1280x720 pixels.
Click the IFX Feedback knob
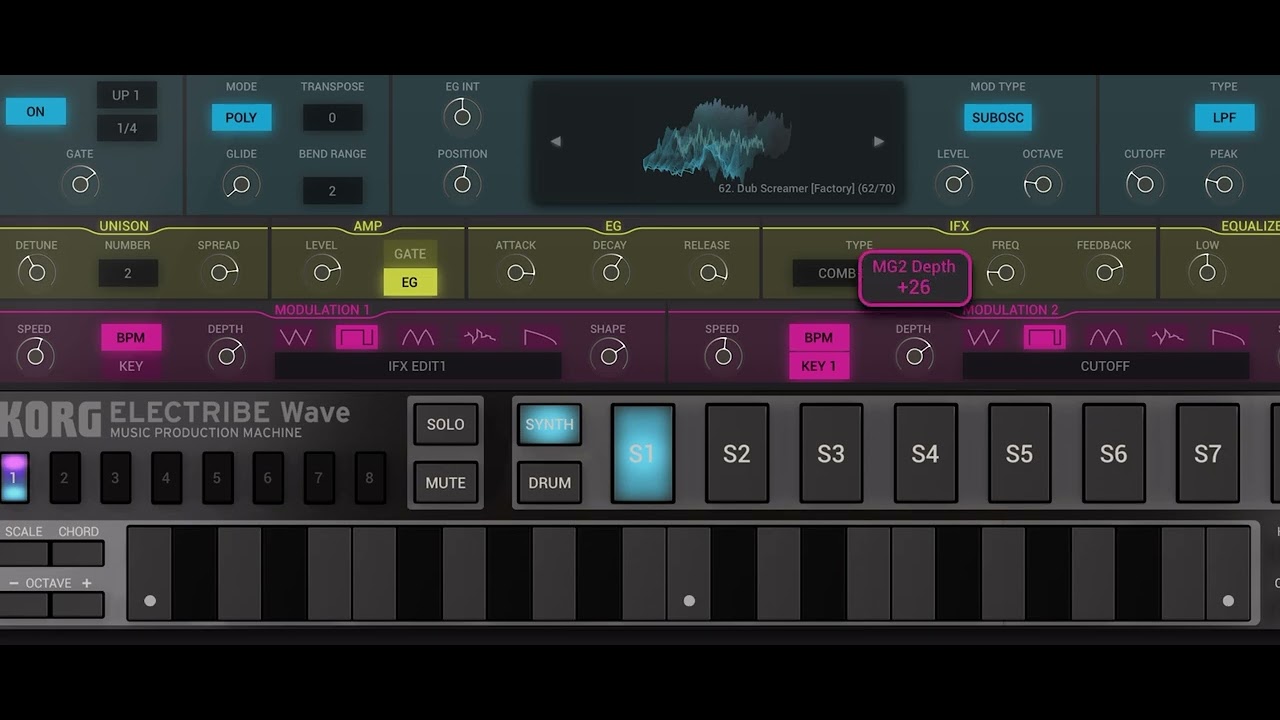[x=1104, y=271]
